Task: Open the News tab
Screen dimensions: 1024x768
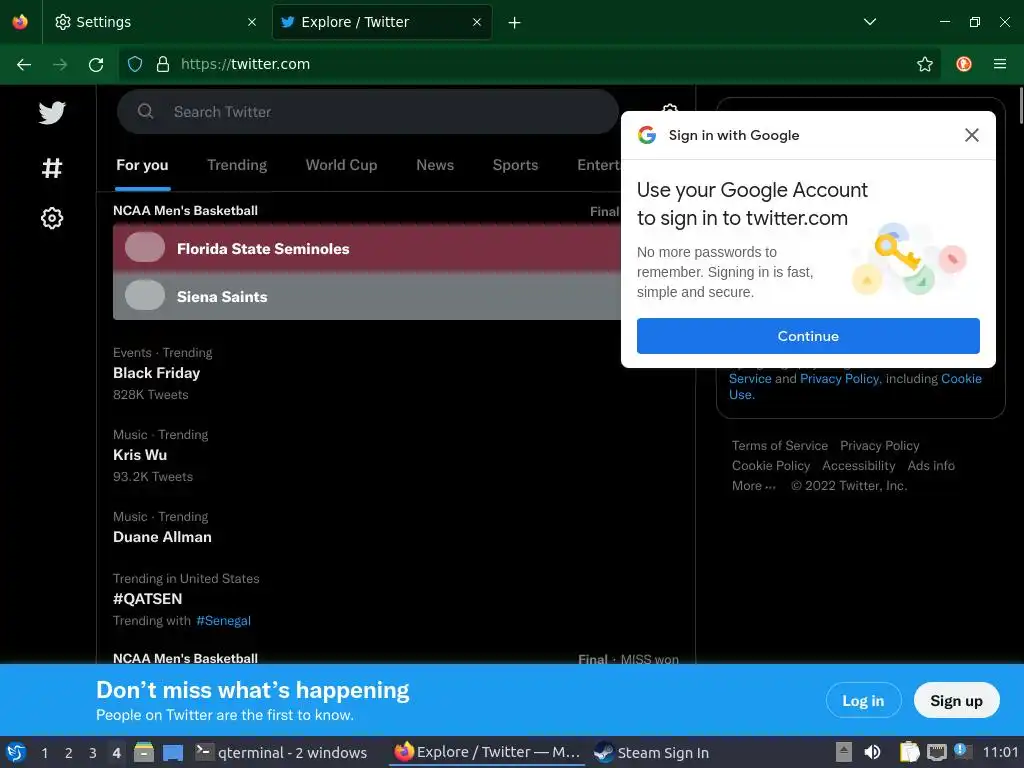Action: tap(435, 165)
